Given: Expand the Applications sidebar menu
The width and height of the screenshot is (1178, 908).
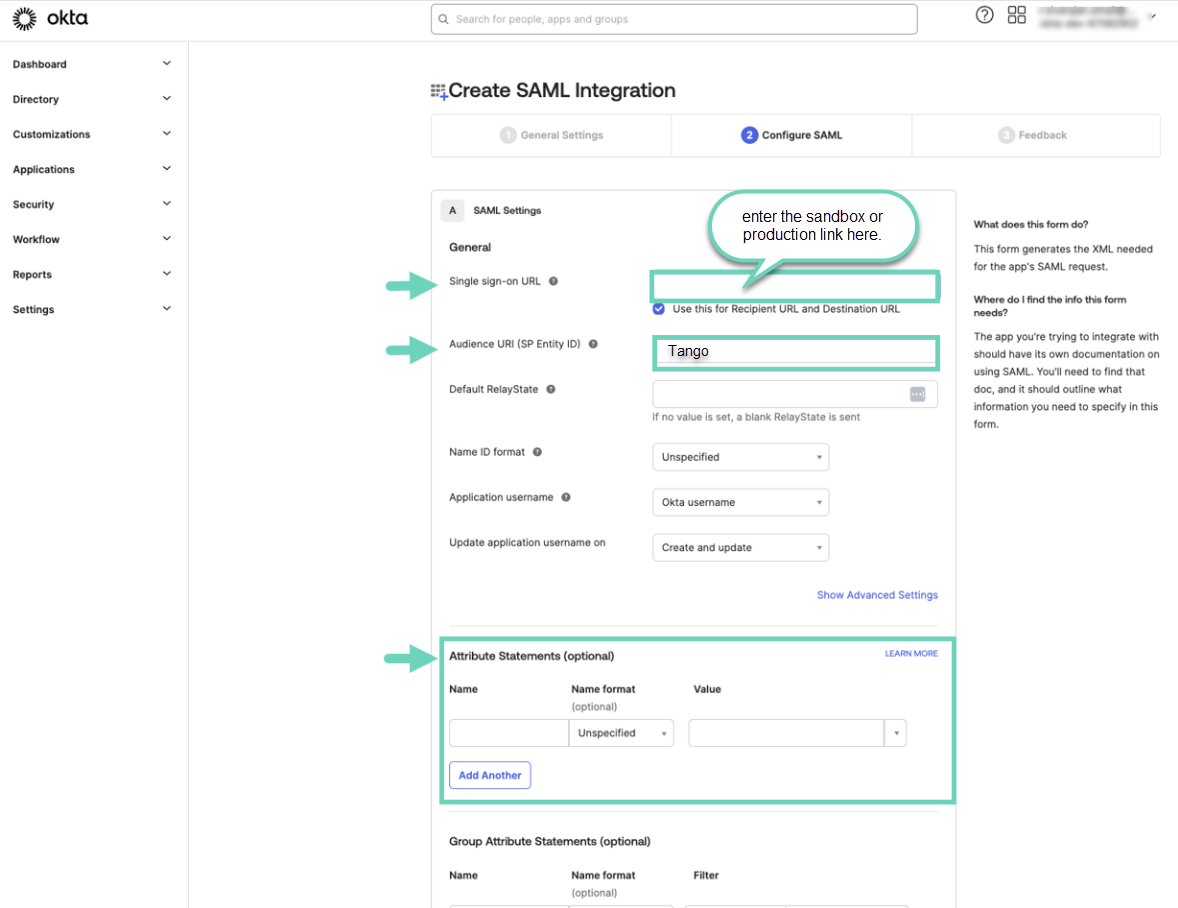Looking at the screenshot, I should click(92, 169).
